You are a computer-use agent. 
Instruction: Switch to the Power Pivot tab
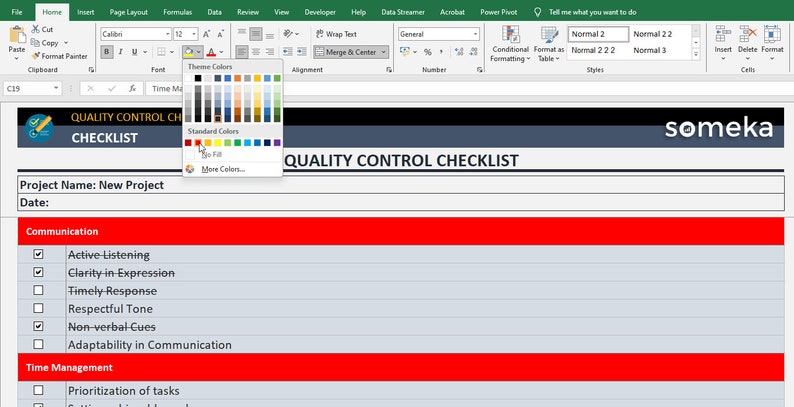coord(499,12)
